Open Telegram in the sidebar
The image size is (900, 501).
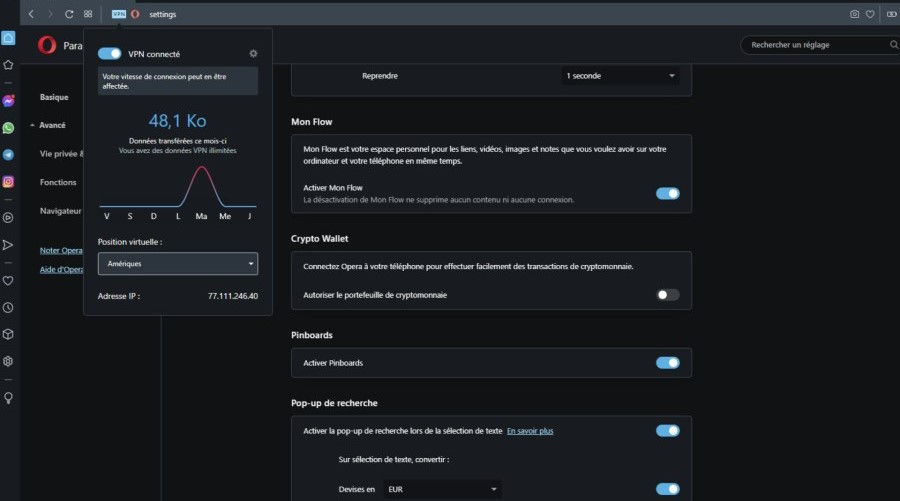(x=8, y=155)
